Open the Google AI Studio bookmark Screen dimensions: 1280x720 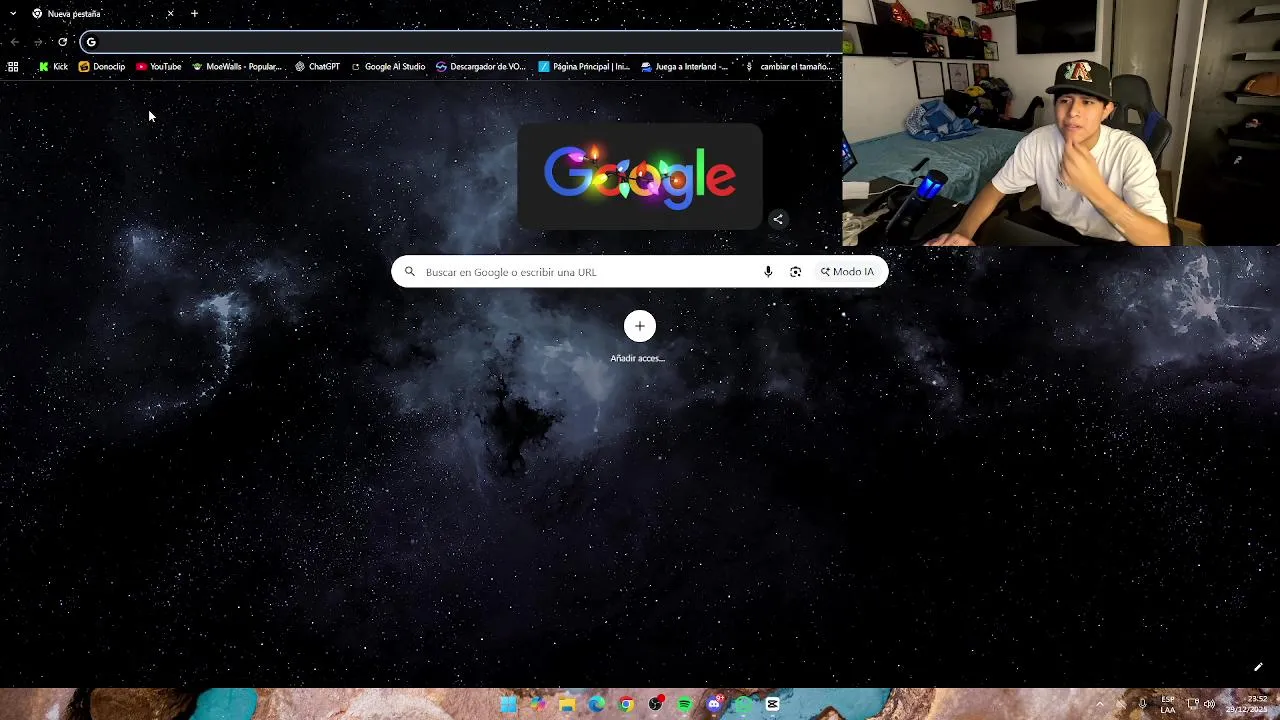tap(388, 67)
